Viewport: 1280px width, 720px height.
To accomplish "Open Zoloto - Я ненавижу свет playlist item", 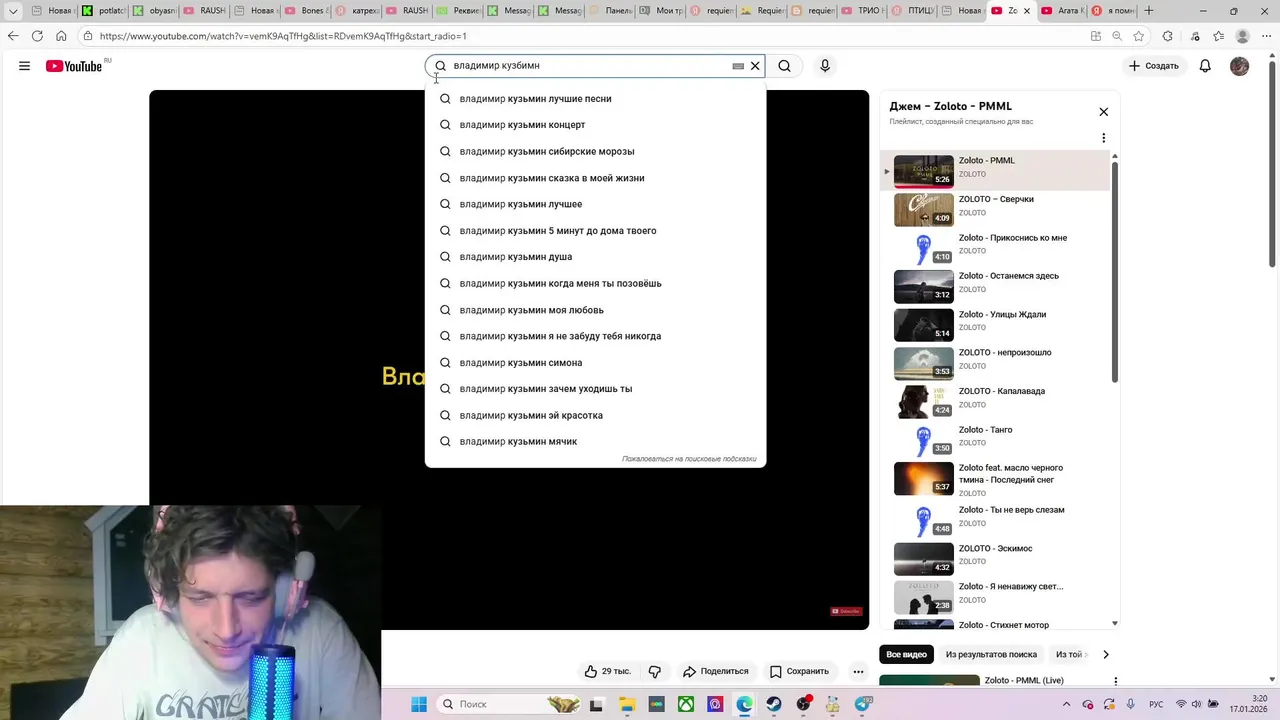I will [x=995, y=597].
